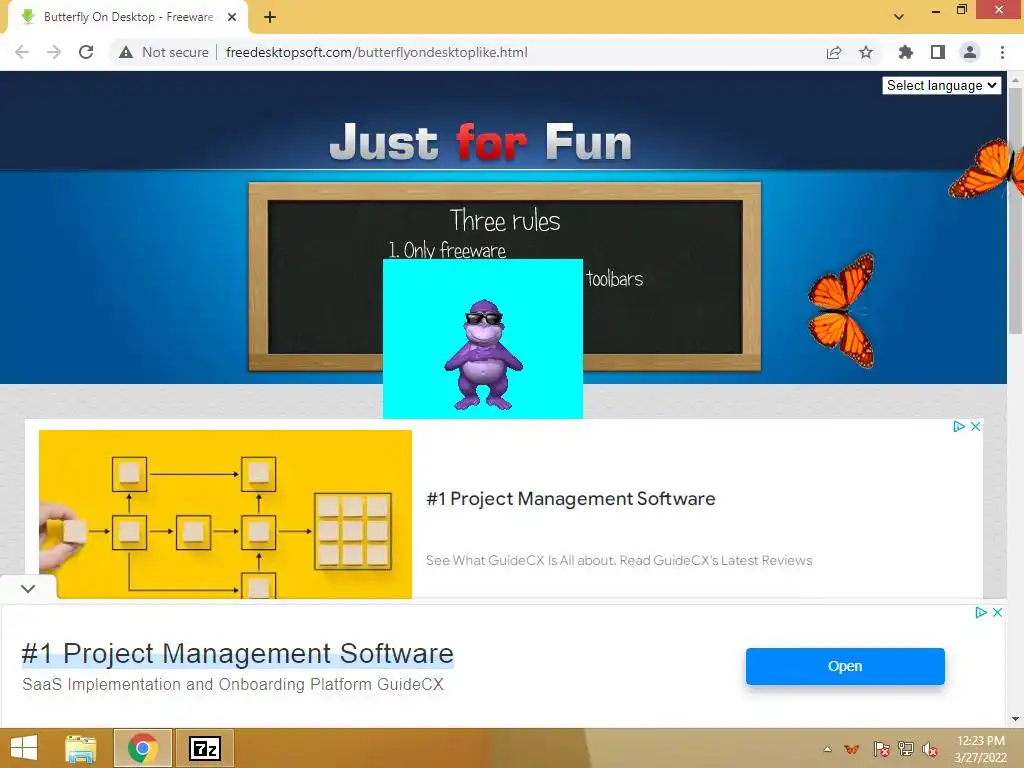Open the Windows Start menu
Viewport: 1024px width, 768px height.
pos(24,748)
